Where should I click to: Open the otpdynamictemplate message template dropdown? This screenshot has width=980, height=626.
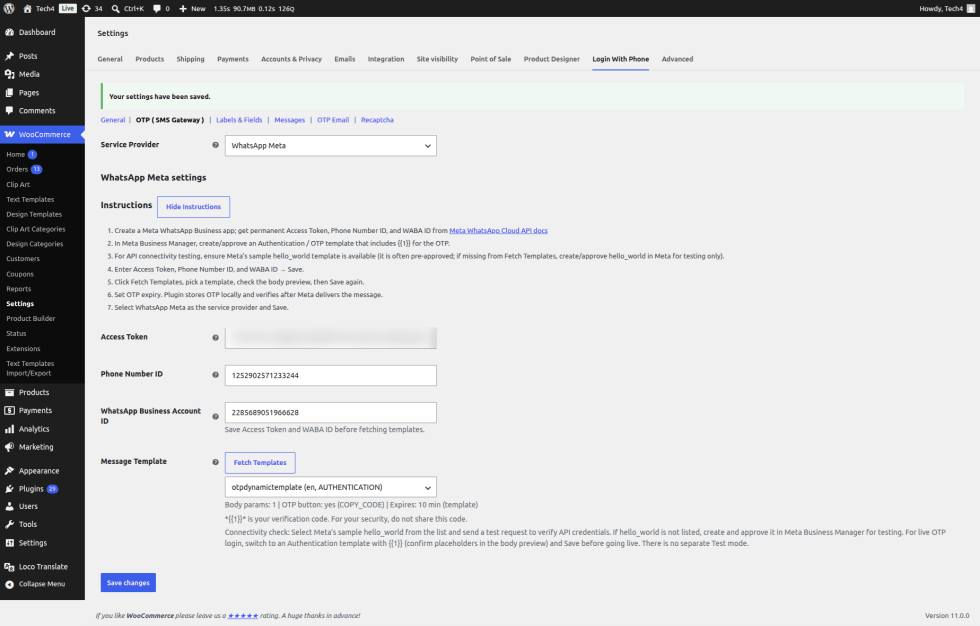[331, 487]
